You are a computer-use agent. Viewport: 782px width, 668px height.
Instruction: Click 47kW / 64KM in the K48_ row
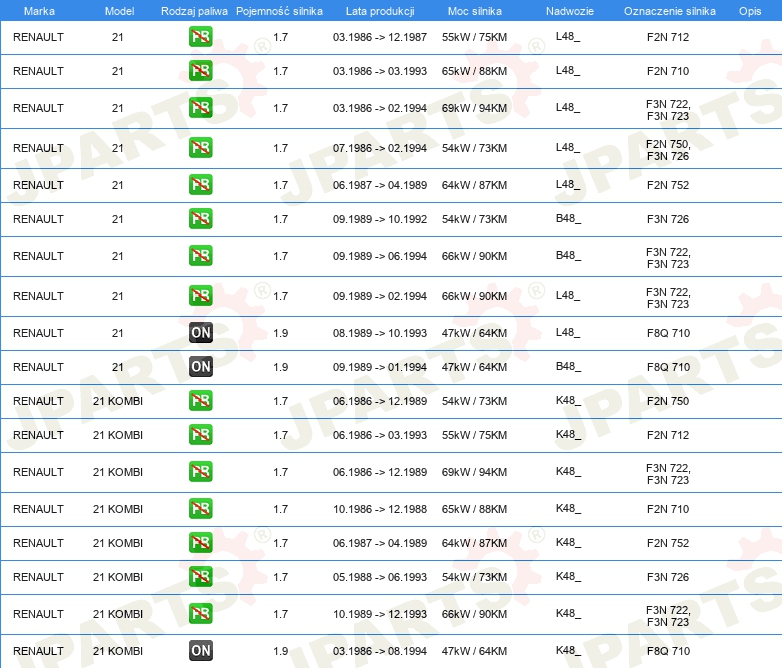coord(474,651)
